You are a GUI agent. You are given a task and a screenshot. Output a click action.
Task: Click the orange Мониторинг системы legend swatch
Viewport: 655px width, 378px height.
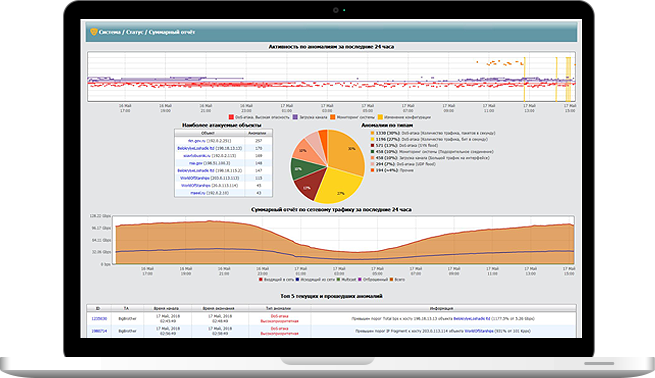tap(333, 117)
